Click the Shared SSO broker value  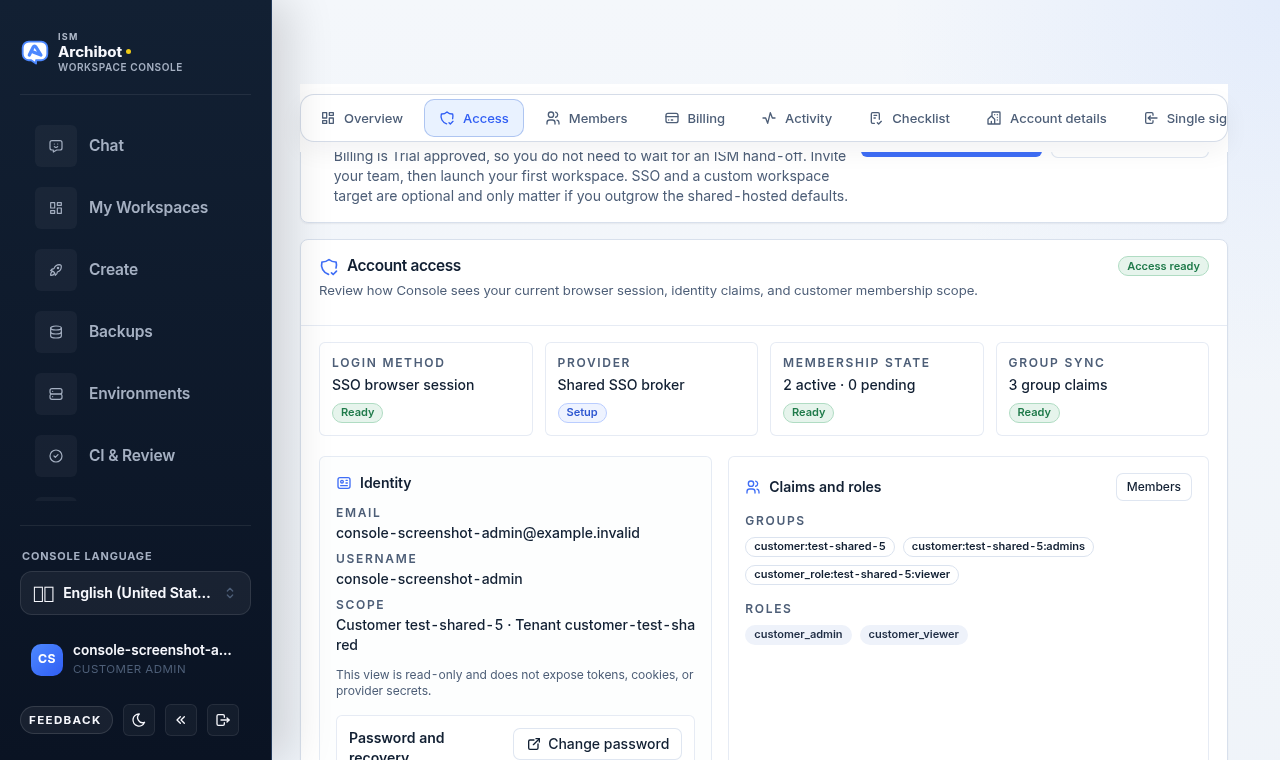coord(621,385)
